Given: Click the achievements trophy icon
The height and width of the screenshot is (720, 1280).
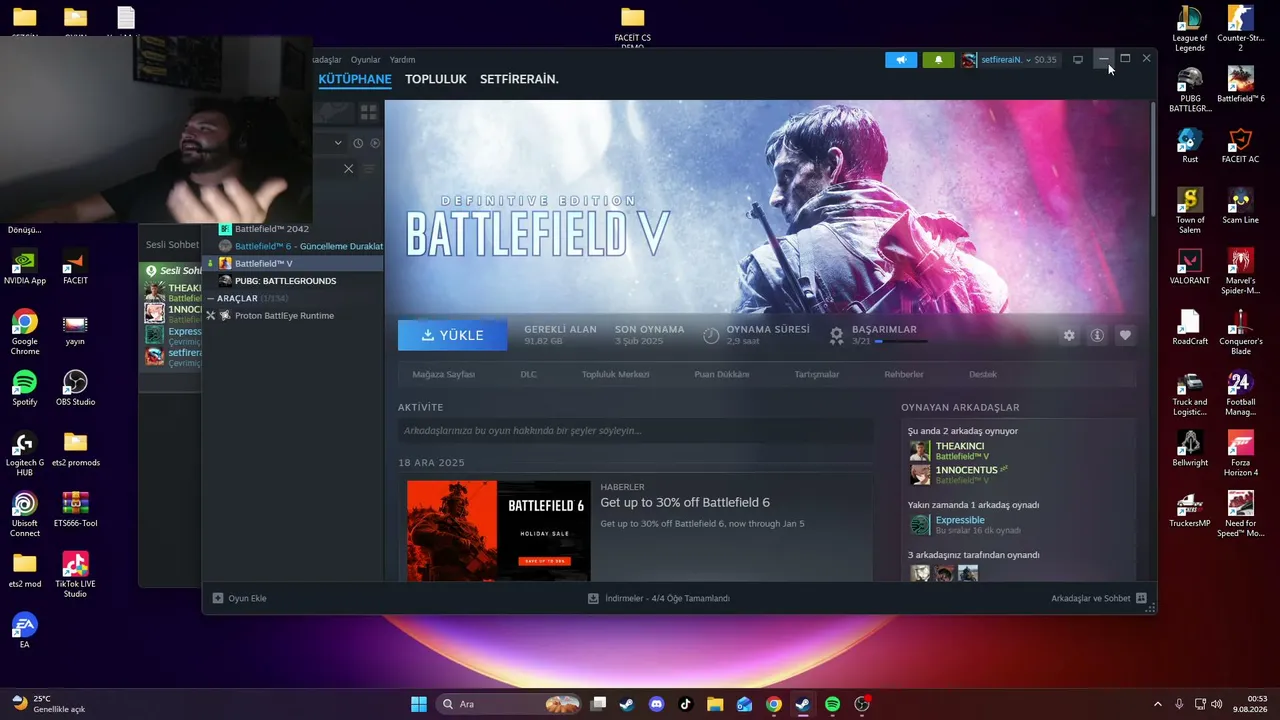Looking at the screenshot, I should 837,335.
